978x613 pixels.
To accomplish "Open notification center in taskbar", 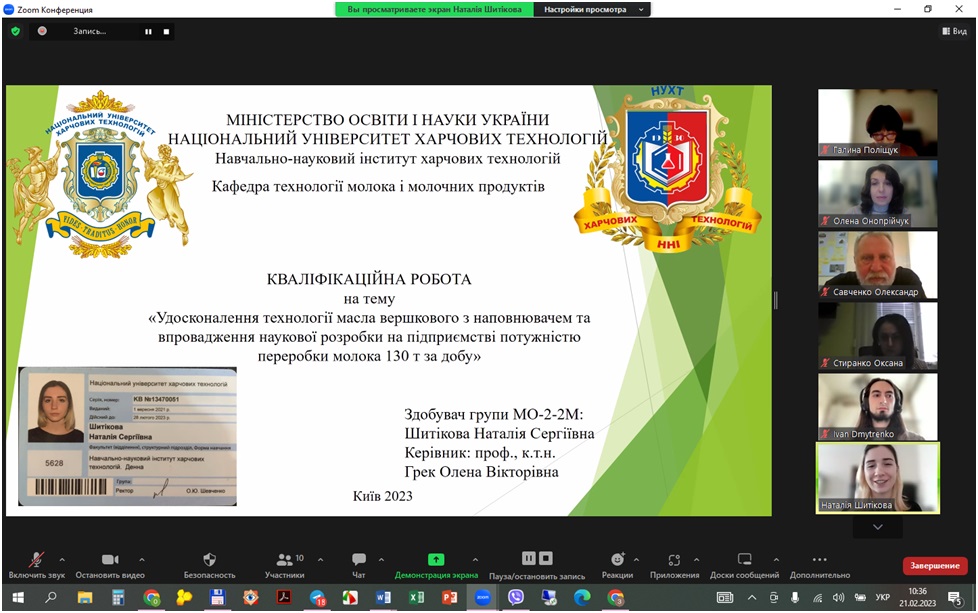I will point(955,598).
